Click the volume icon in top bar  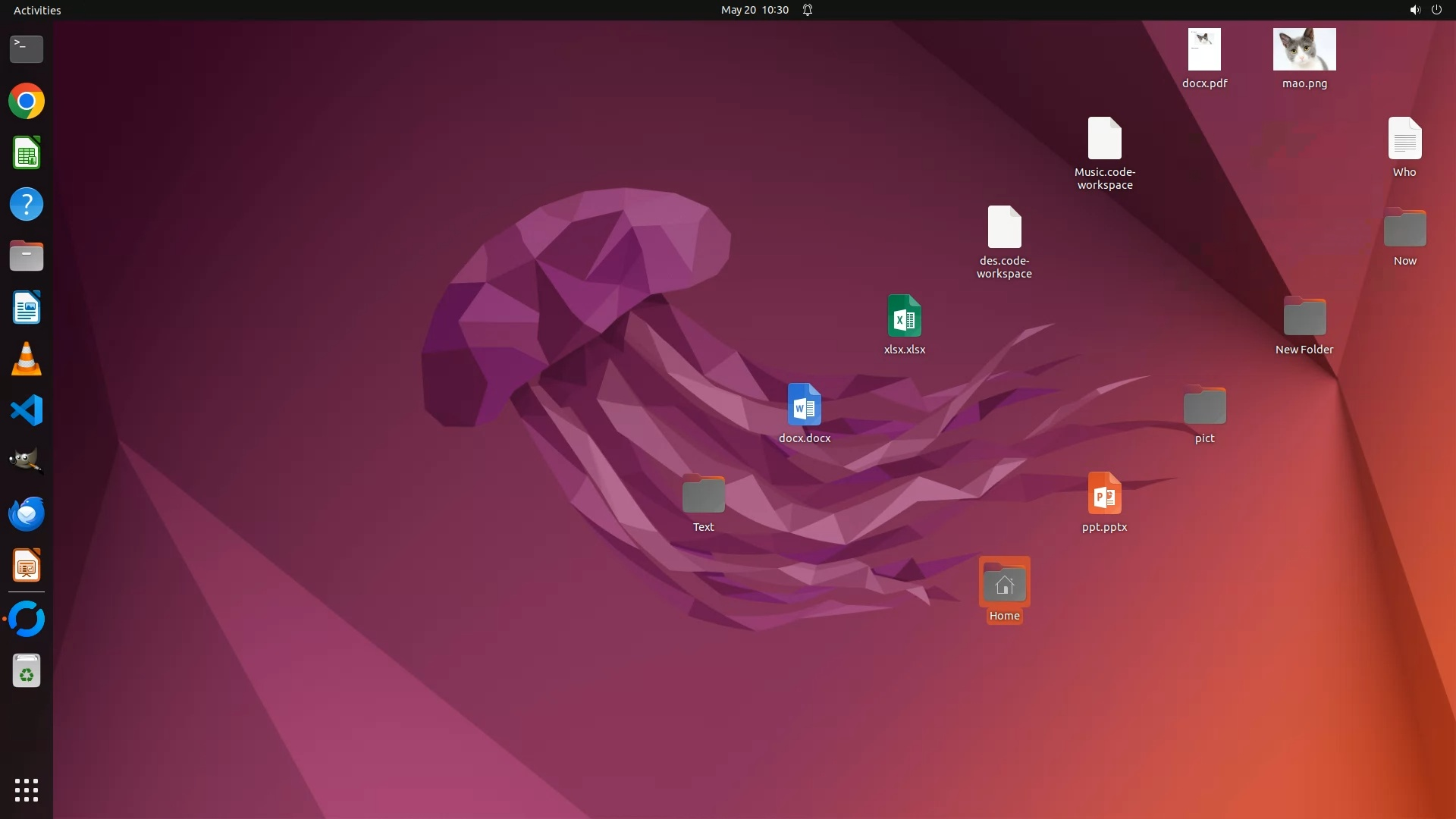point(1414,10)
